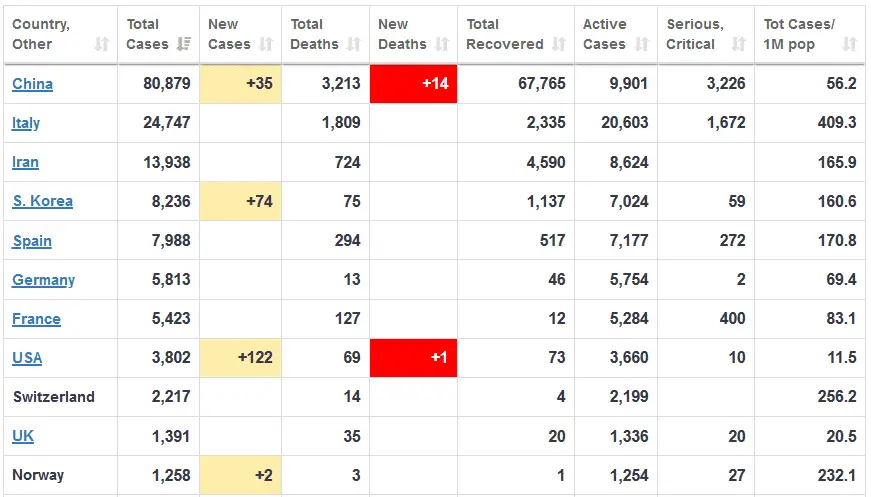Image resolution: width=871 pixels, height=497 pixels.
Task: Click New Deaths sort arrows
Action: (442, 44)
